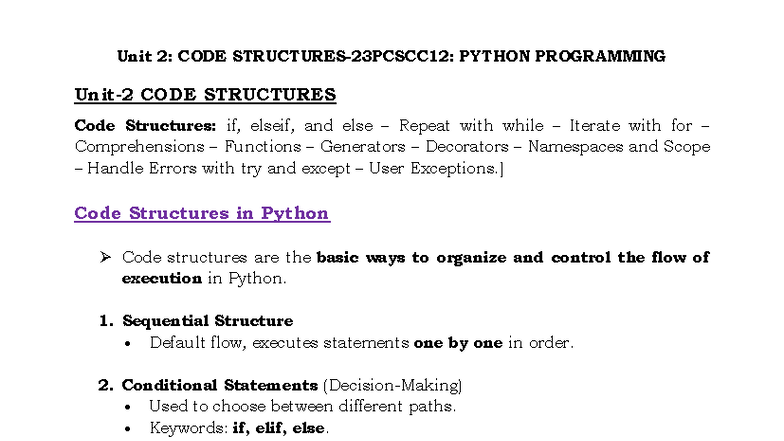The width and height of the screenshot is (784, 441).
Task: Click the arrow bullet before "Code structures are"
Action: click(104, 257)
